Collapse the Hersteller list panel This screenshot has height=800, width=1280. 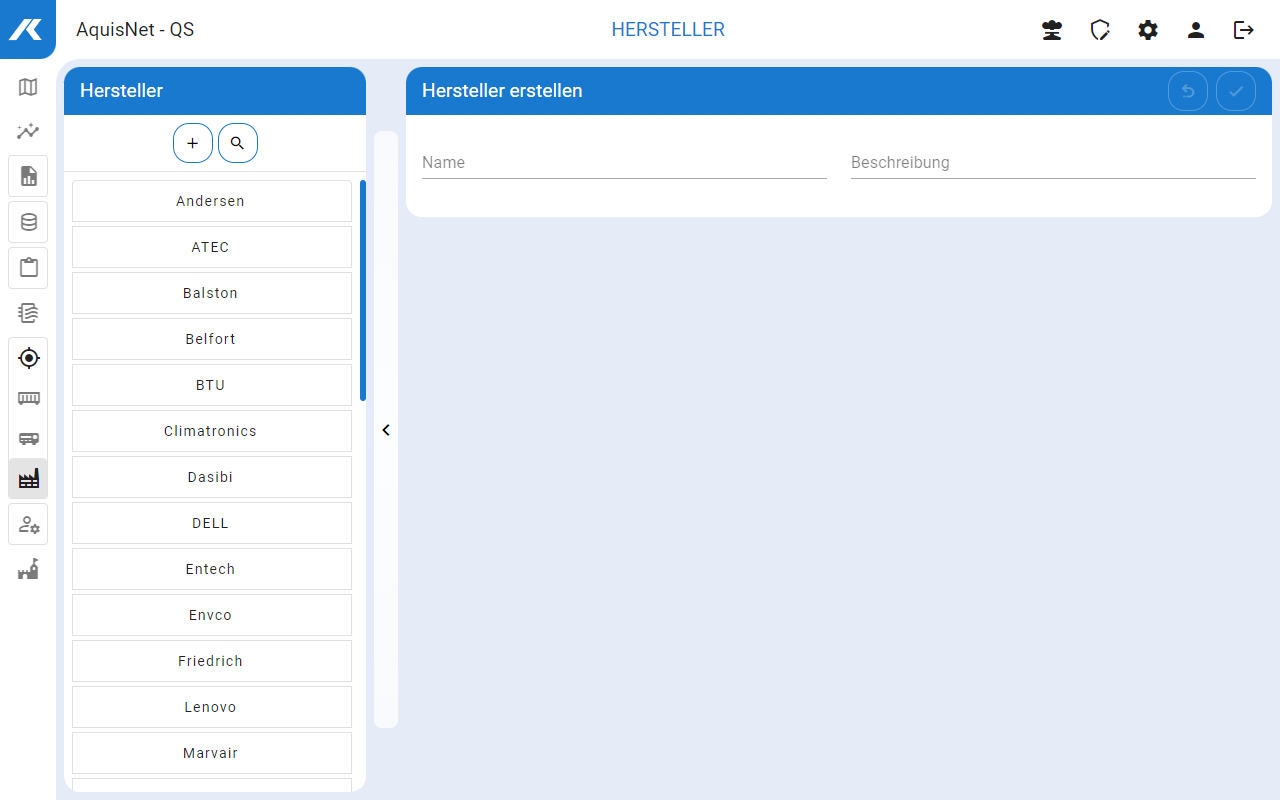386,430
